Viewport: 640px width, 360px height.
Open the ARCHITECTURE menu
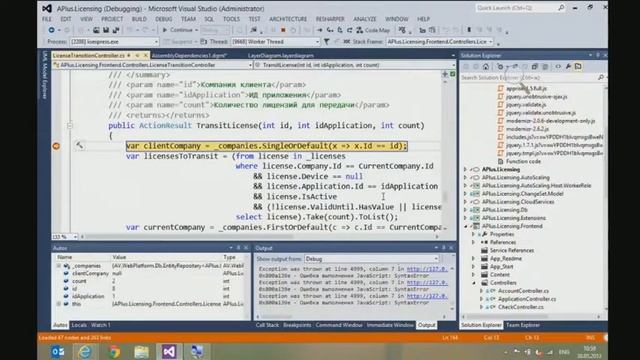coord(288,19)
